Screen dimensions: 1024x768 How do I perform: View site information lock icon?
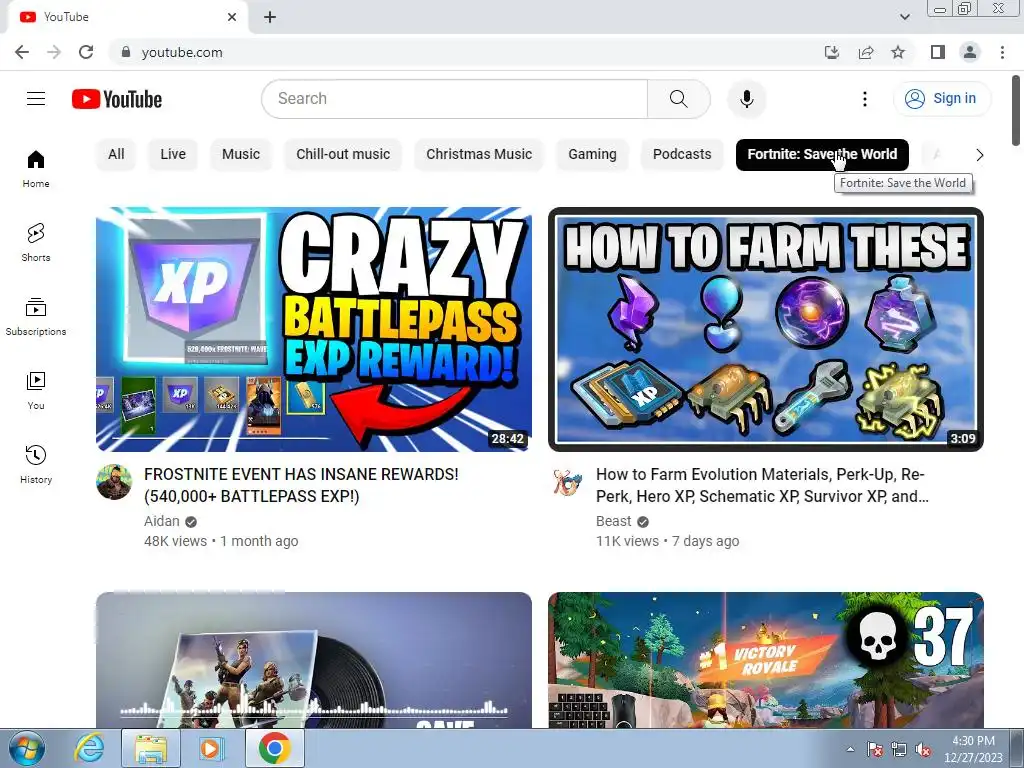point(126,52)
